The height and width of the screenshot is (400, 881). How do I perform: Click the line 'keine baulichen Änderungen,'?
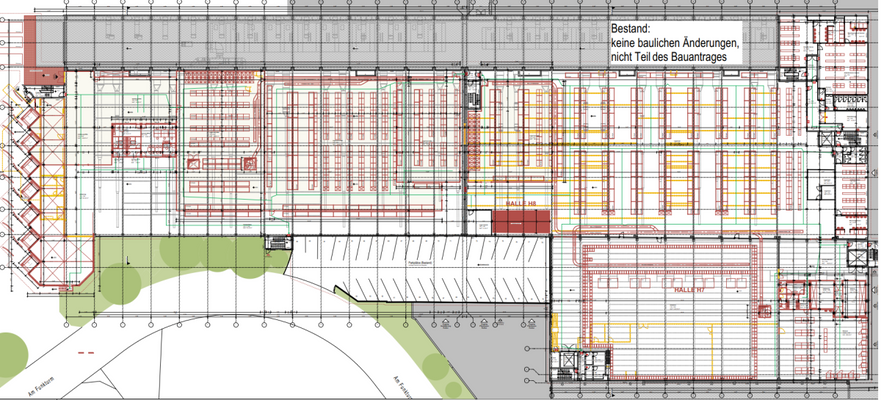675,43
